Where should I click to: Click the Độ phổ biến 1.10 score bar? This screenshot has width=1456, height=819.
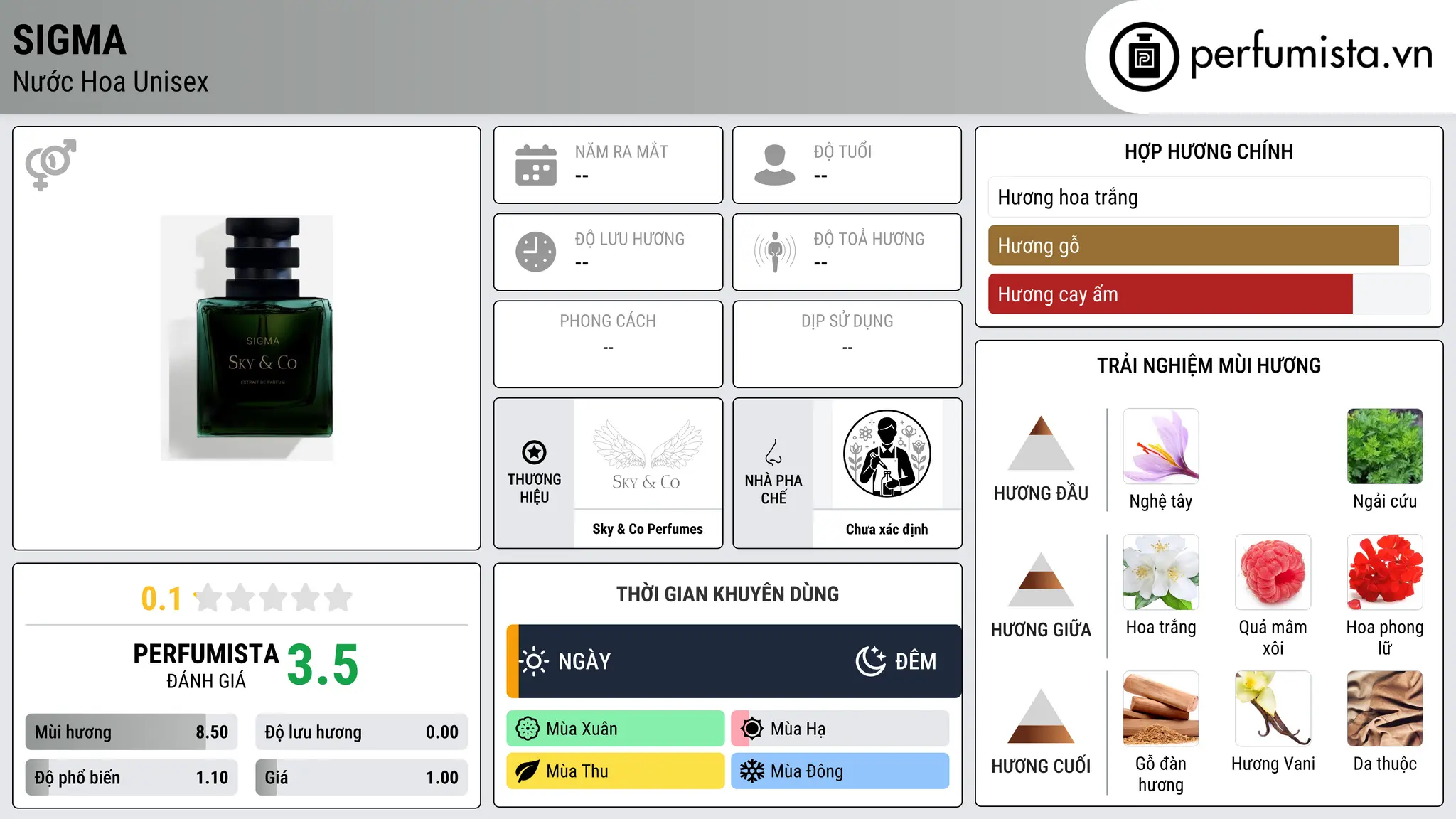pos(132,777)
